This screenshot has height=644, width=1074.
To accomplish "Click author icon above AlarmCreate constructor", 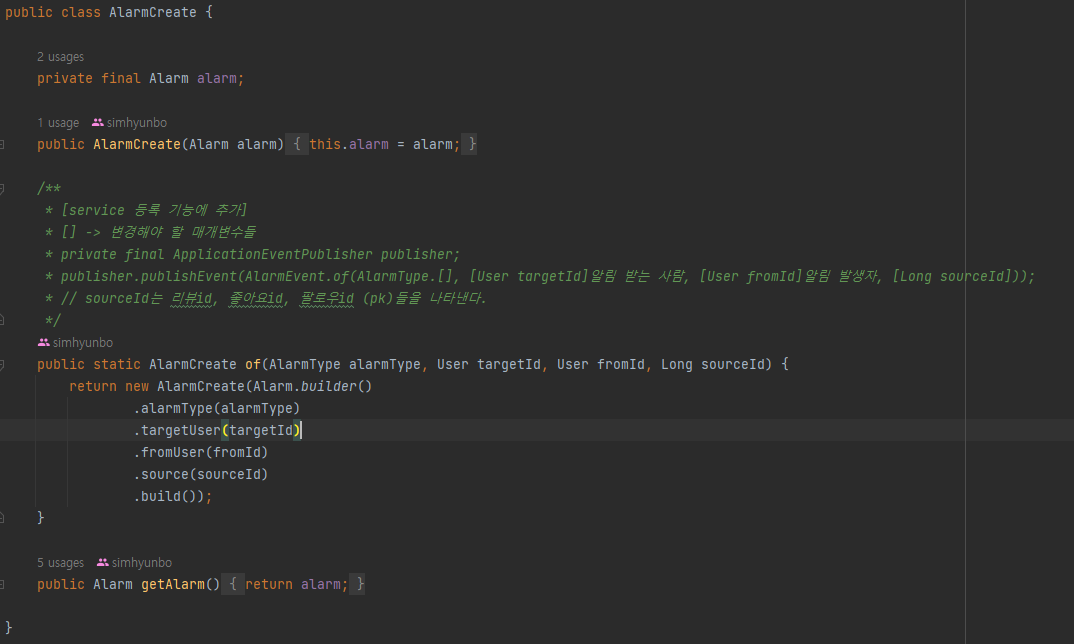I will tap(97, 123).
